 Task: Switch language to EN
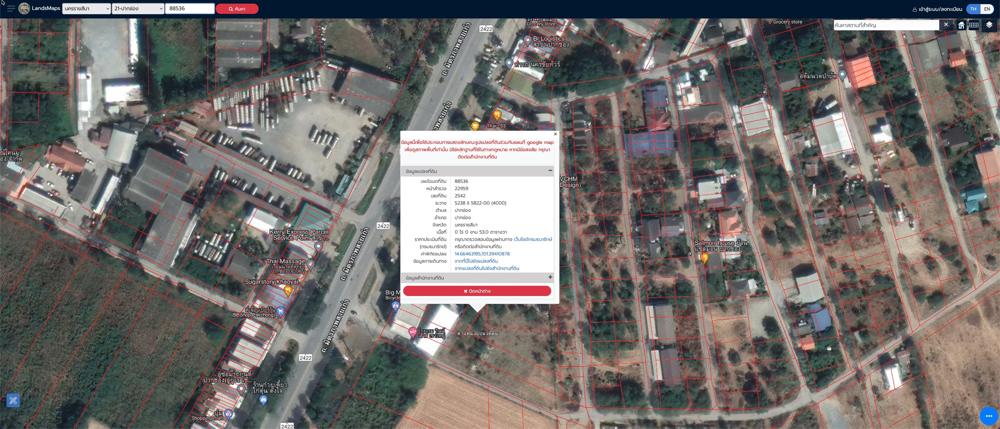(987, 9)
